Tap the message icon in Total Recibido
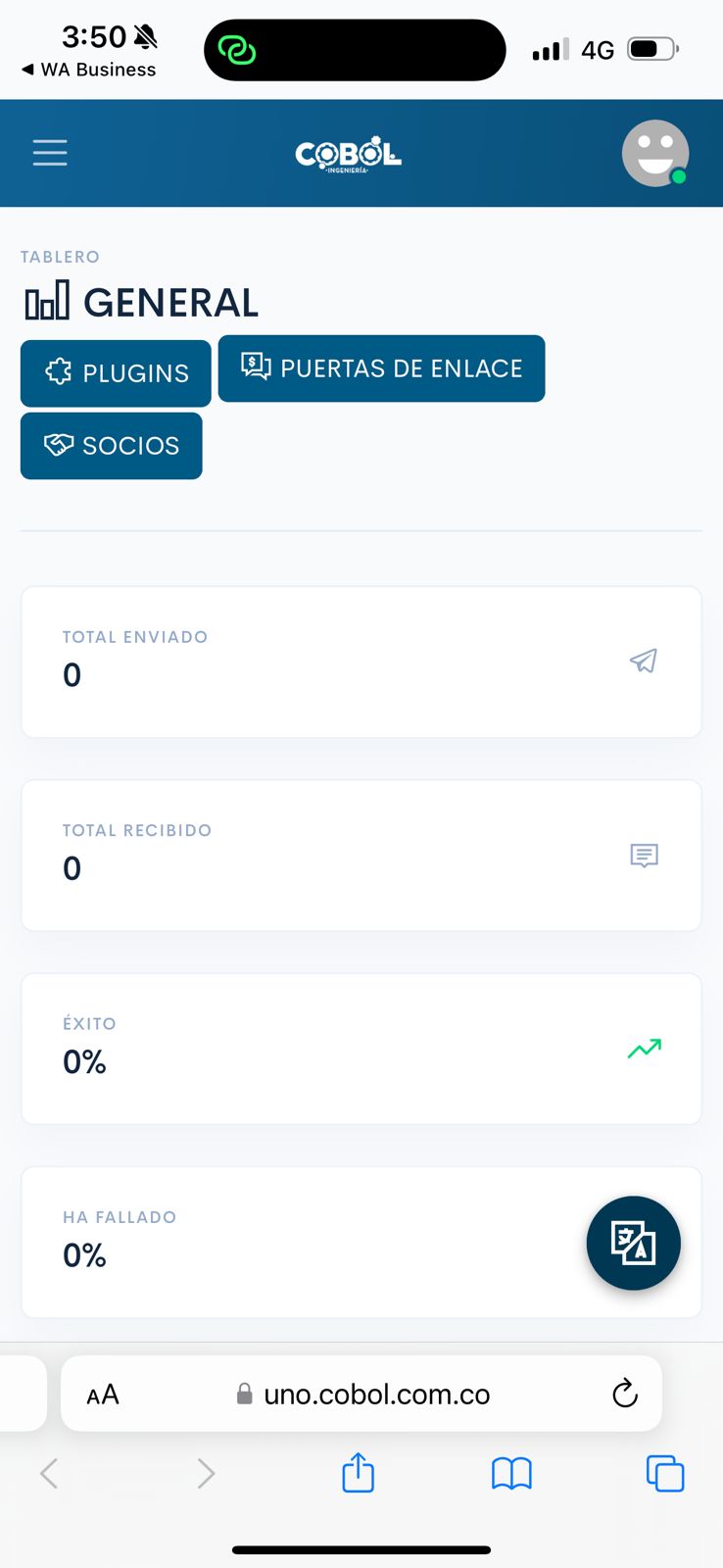This screenshot has width=723, height=1568. (644, 856)
